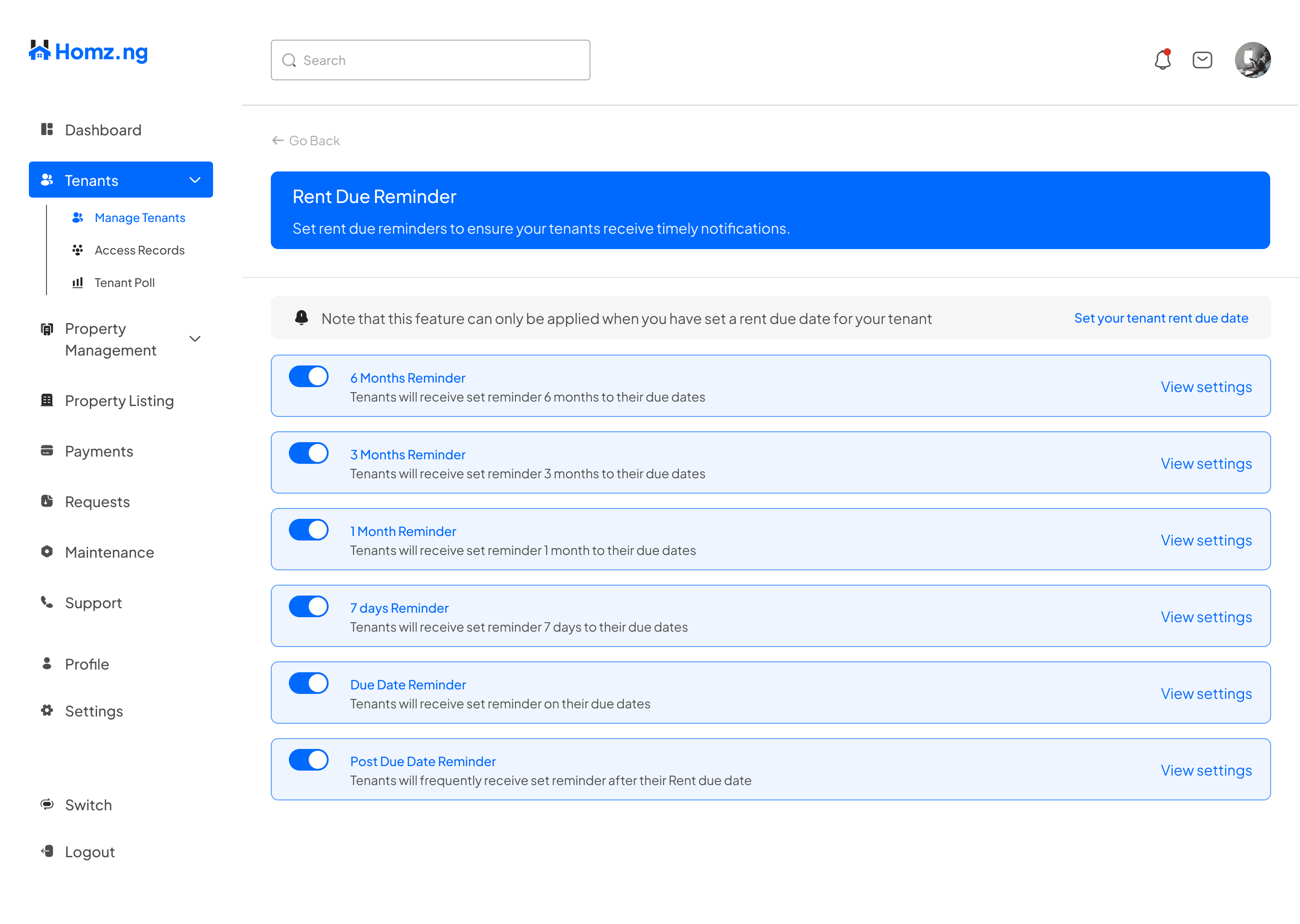Click the Homz.ng house logo
The width and height of the screenshot is (1300, 924).
click(x=40, y=51)
